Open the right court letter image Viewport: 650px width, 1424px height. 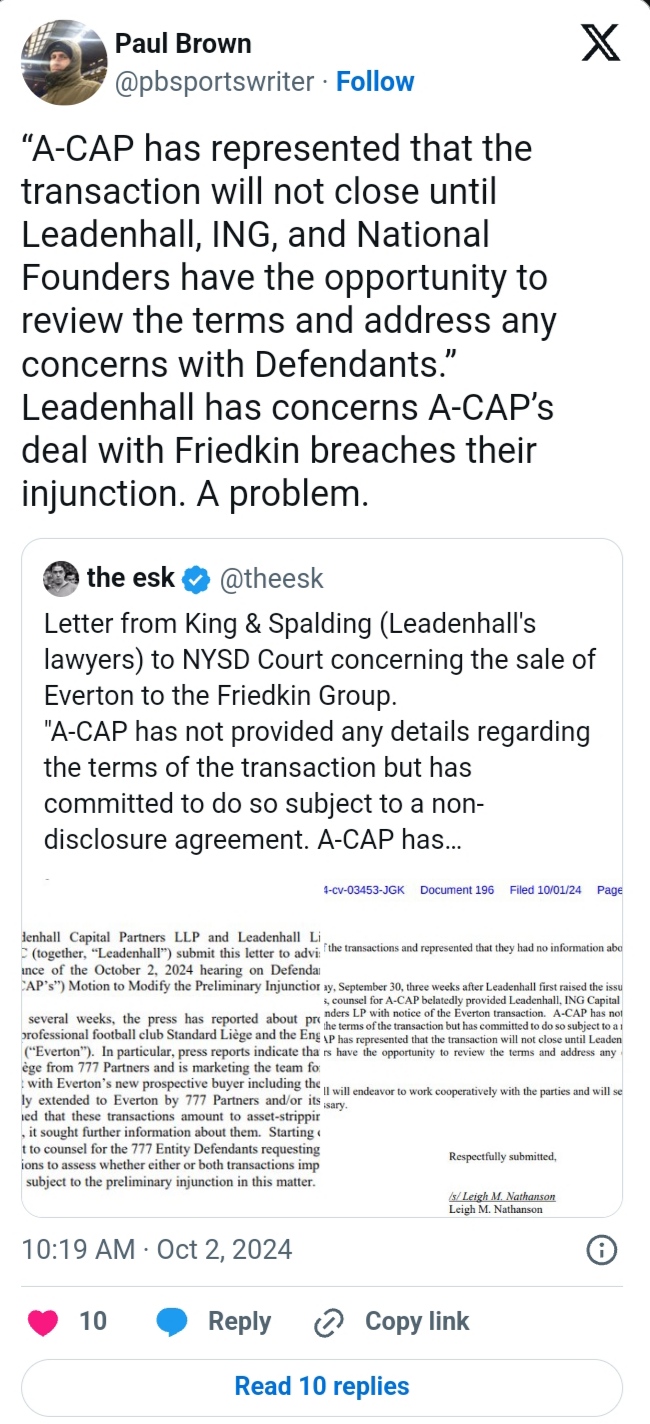(472, 1045)
